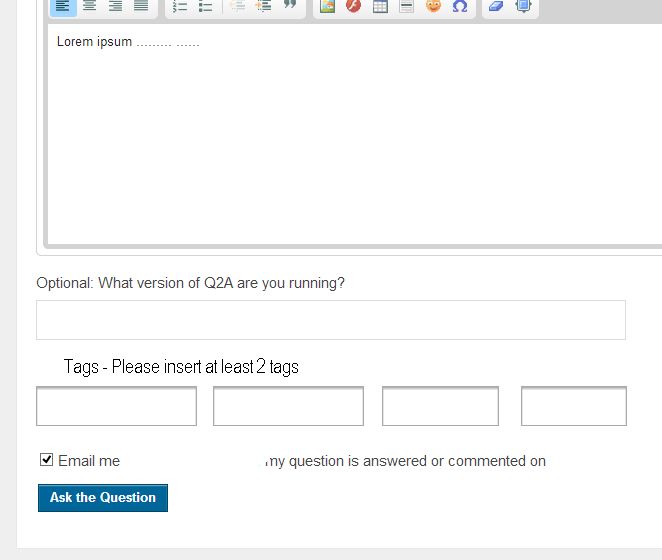
Task: Focus the Q2A version input field
Action: 330,320
